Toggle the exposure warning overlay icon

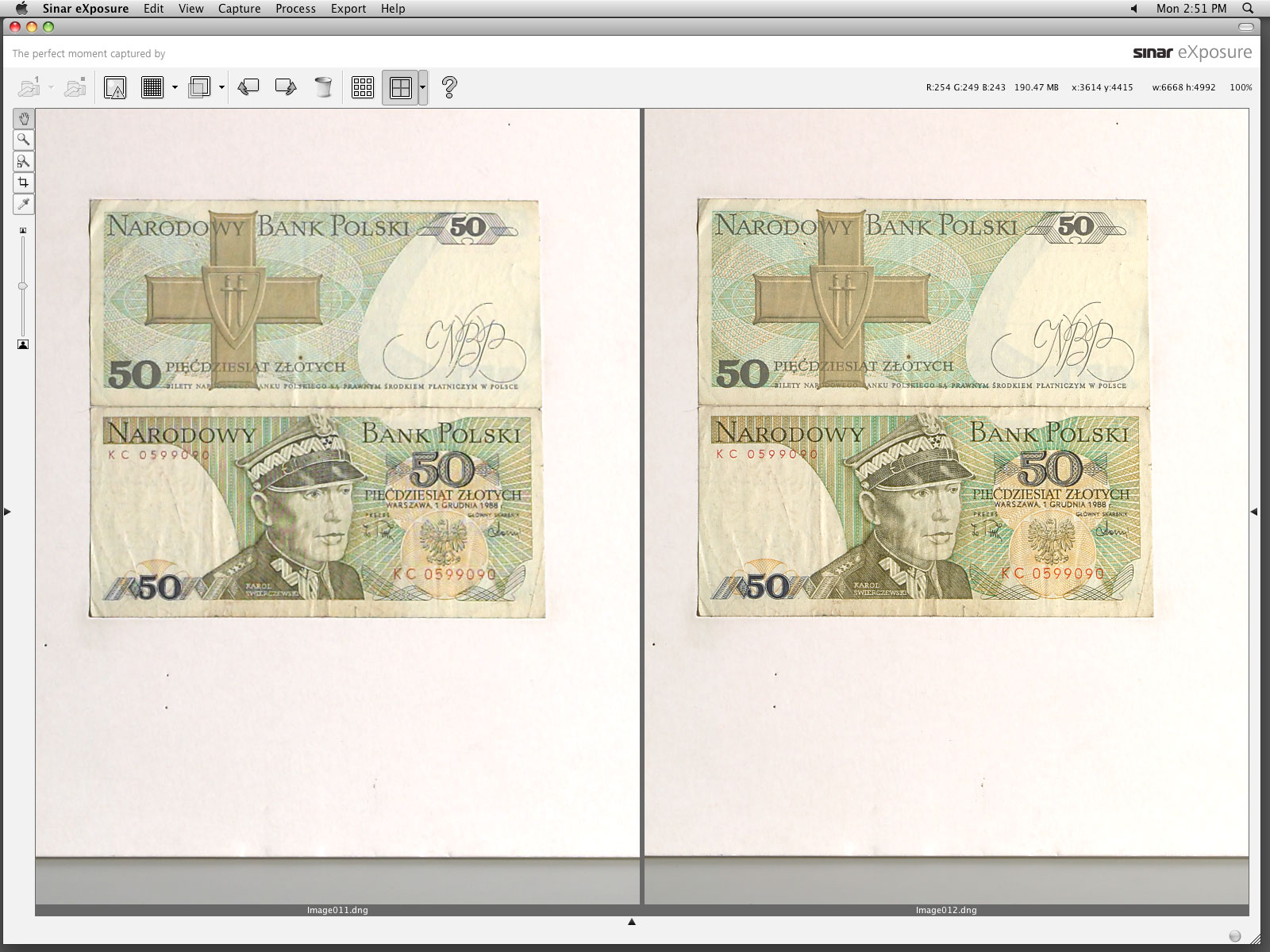115,87
